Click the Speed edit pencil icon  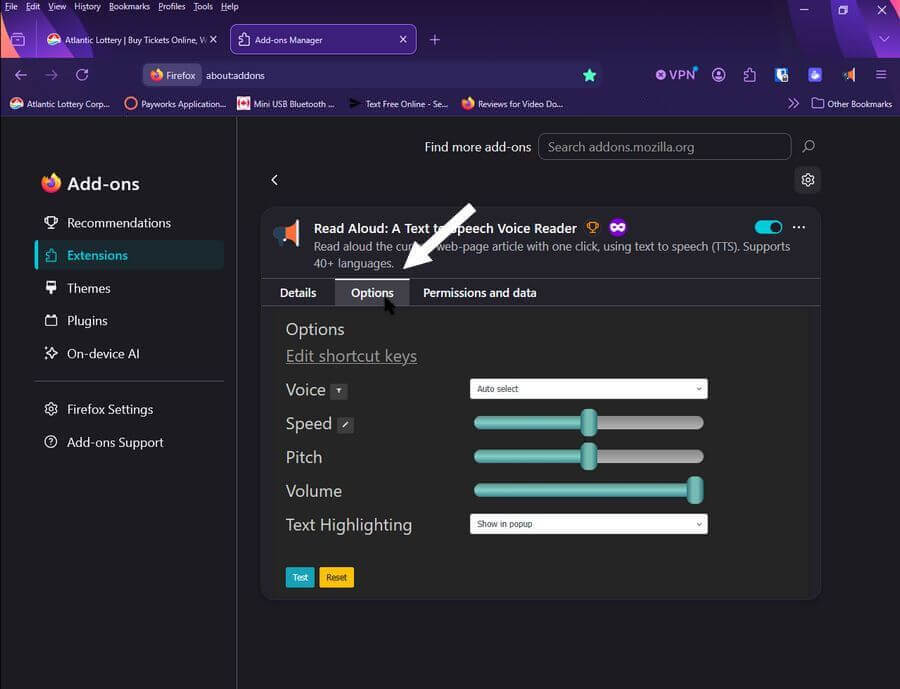(x=345, y=425)
